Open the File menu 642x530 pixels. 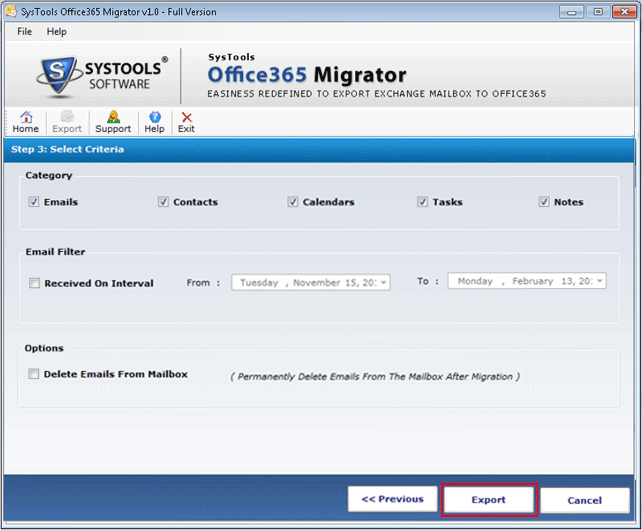click(25, 32)
